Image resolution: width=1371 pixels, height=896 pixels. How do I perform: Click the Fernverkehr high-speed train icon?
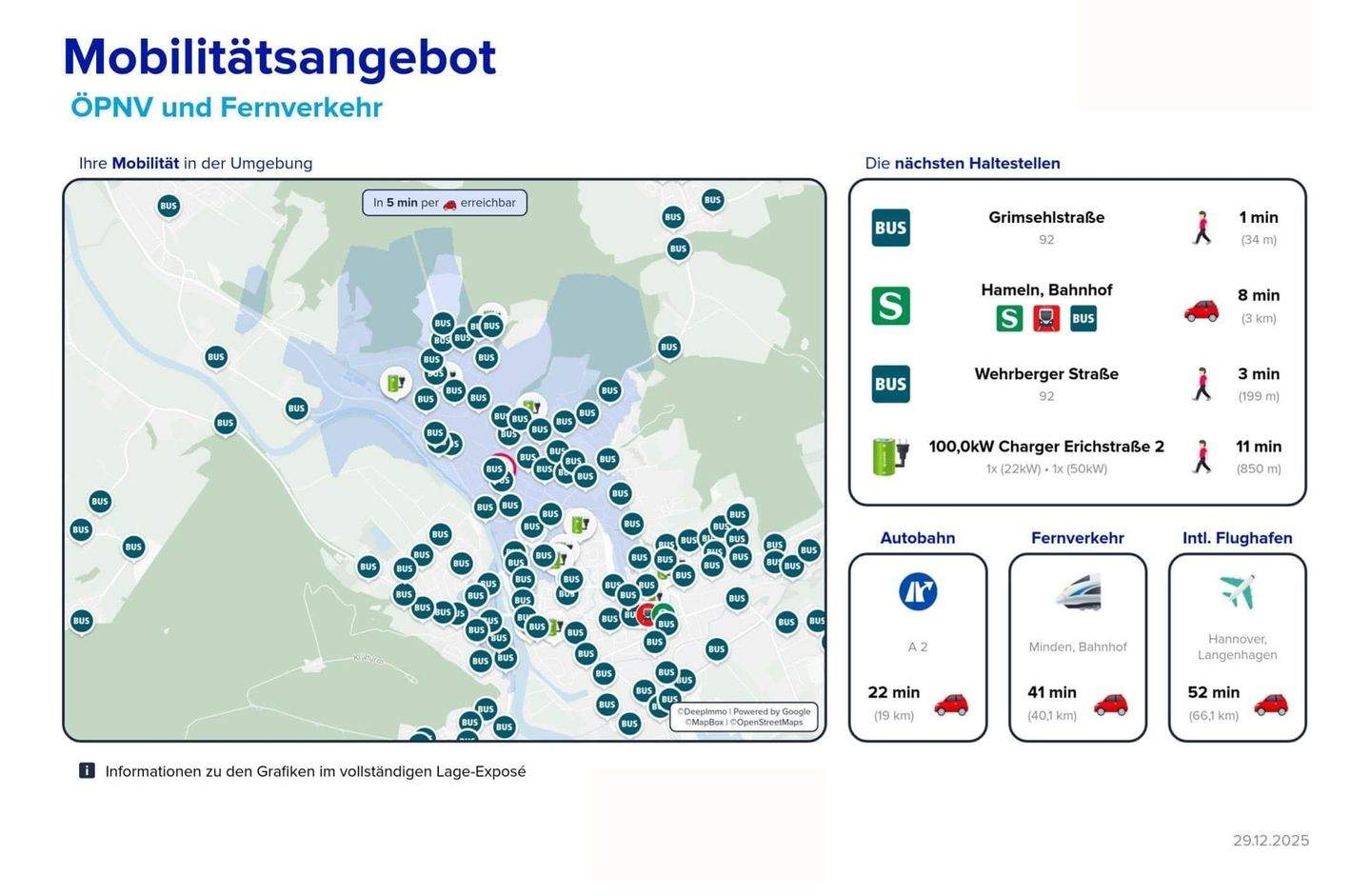pyautogui.click(x=1078, y=591)
